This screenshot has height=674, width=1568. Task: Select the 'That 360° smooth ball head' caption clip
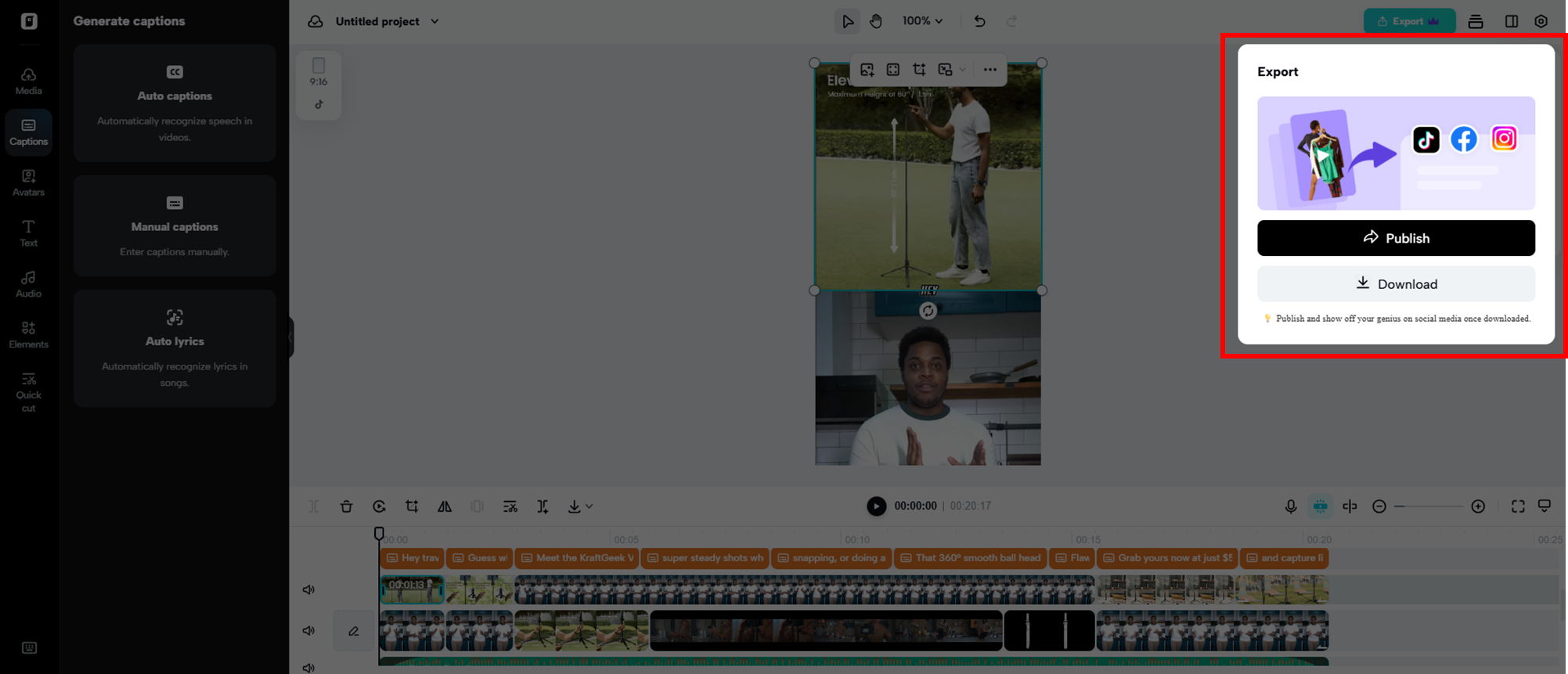[x=970, y=558]
